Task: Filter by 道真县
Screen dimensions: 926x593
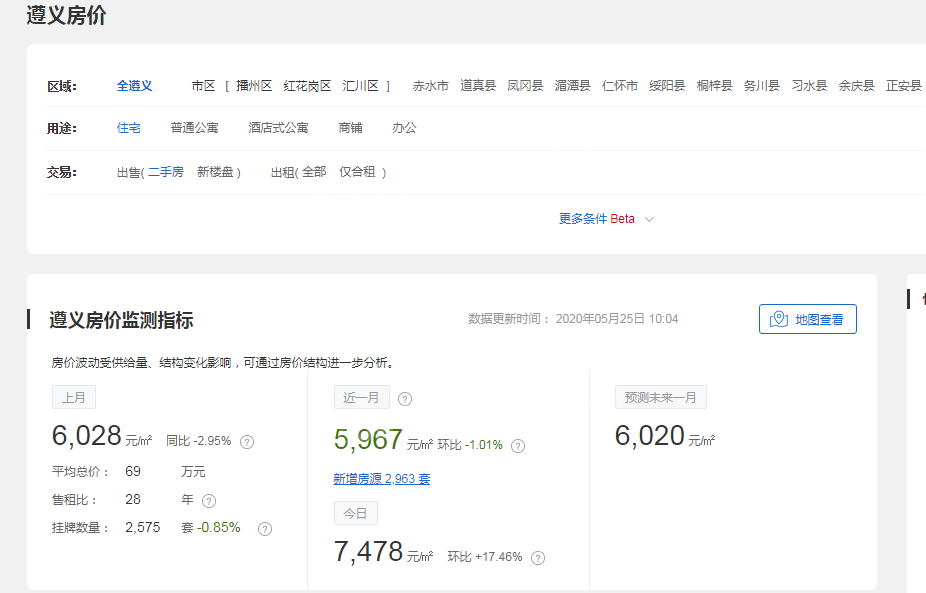Action: point(478,86)
